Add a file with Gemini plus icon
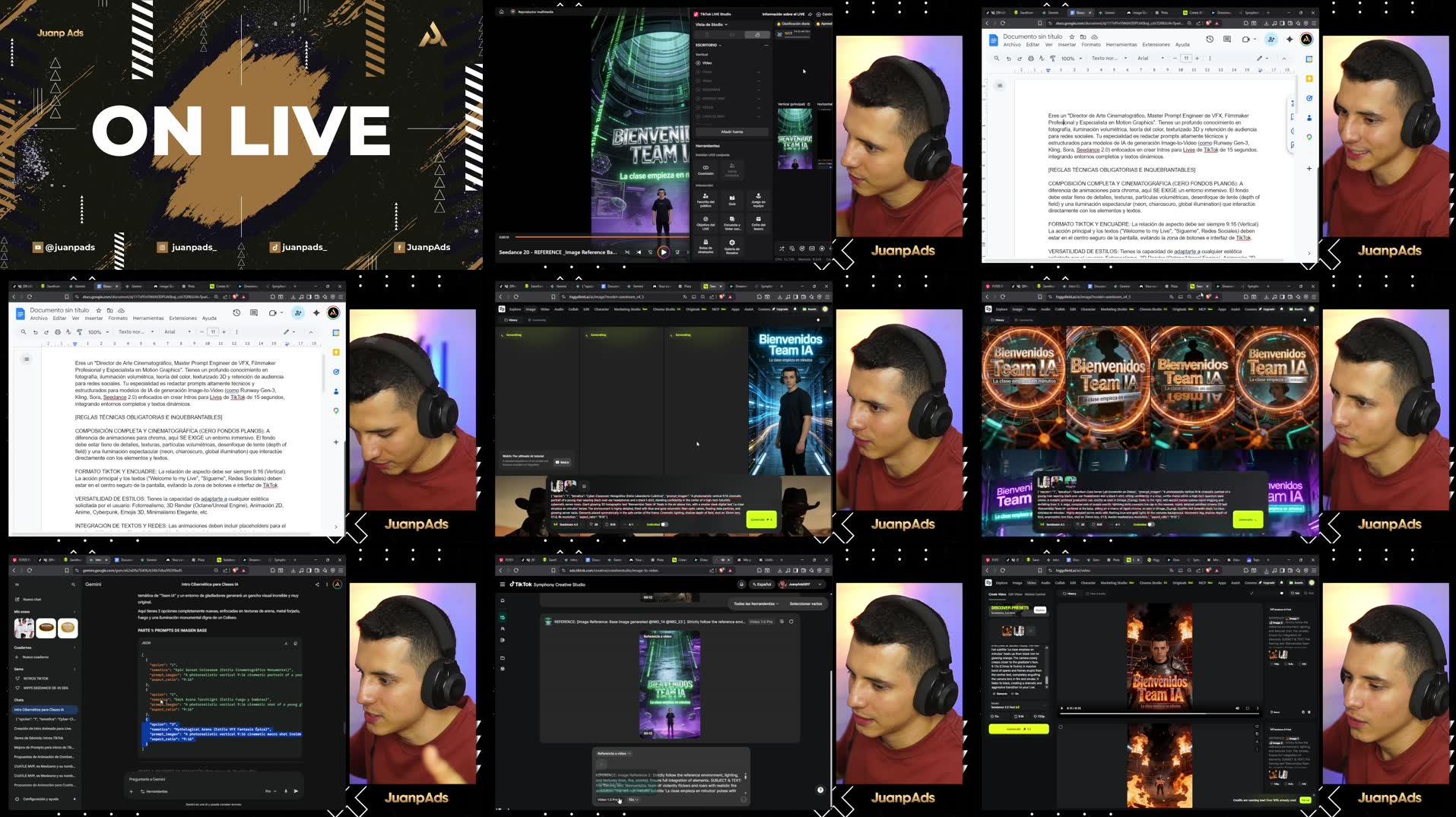 tap(131, 791)
